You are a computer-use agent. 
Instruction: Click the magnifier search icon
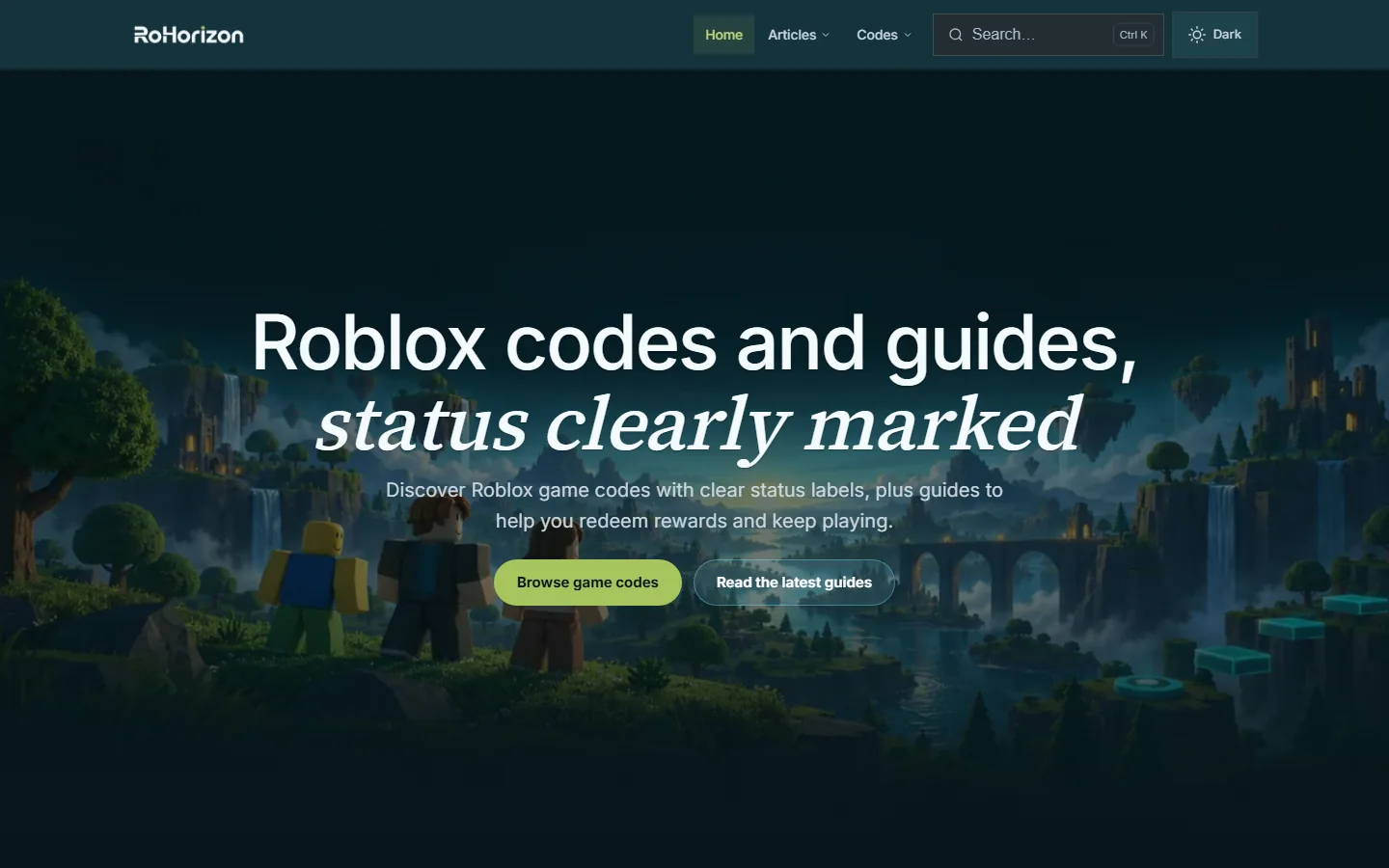click(x=955, y=35)
